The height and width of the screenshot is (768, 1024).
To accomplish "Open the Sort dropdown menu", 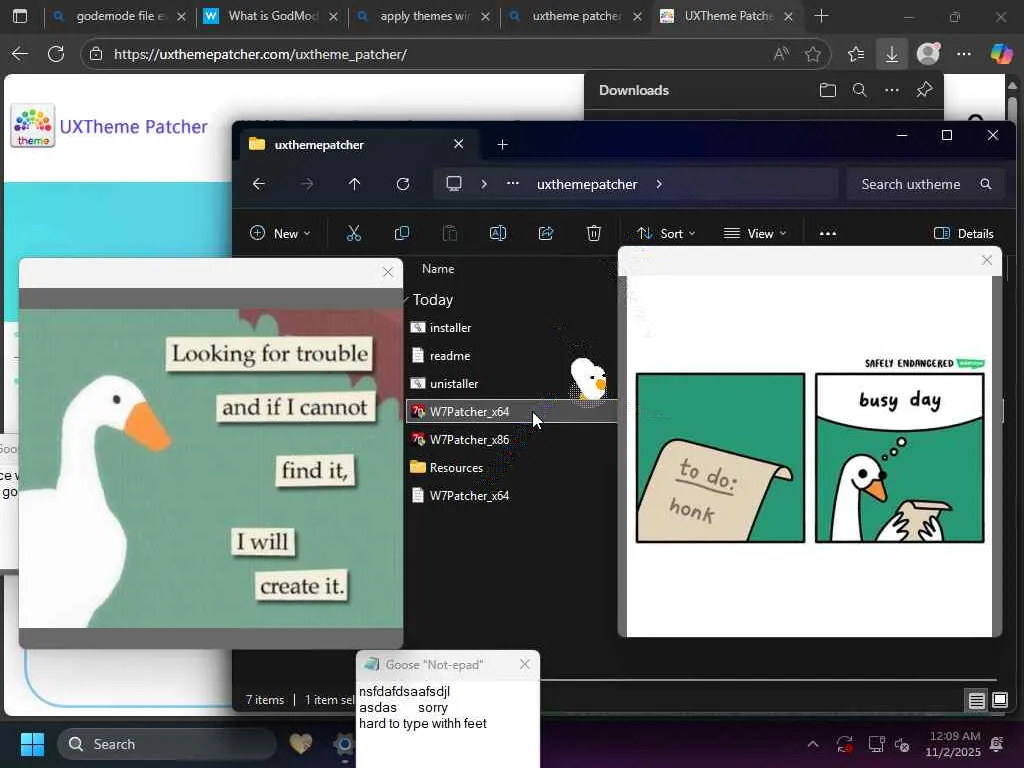I will pyautogui.click(x=667, y=233).
